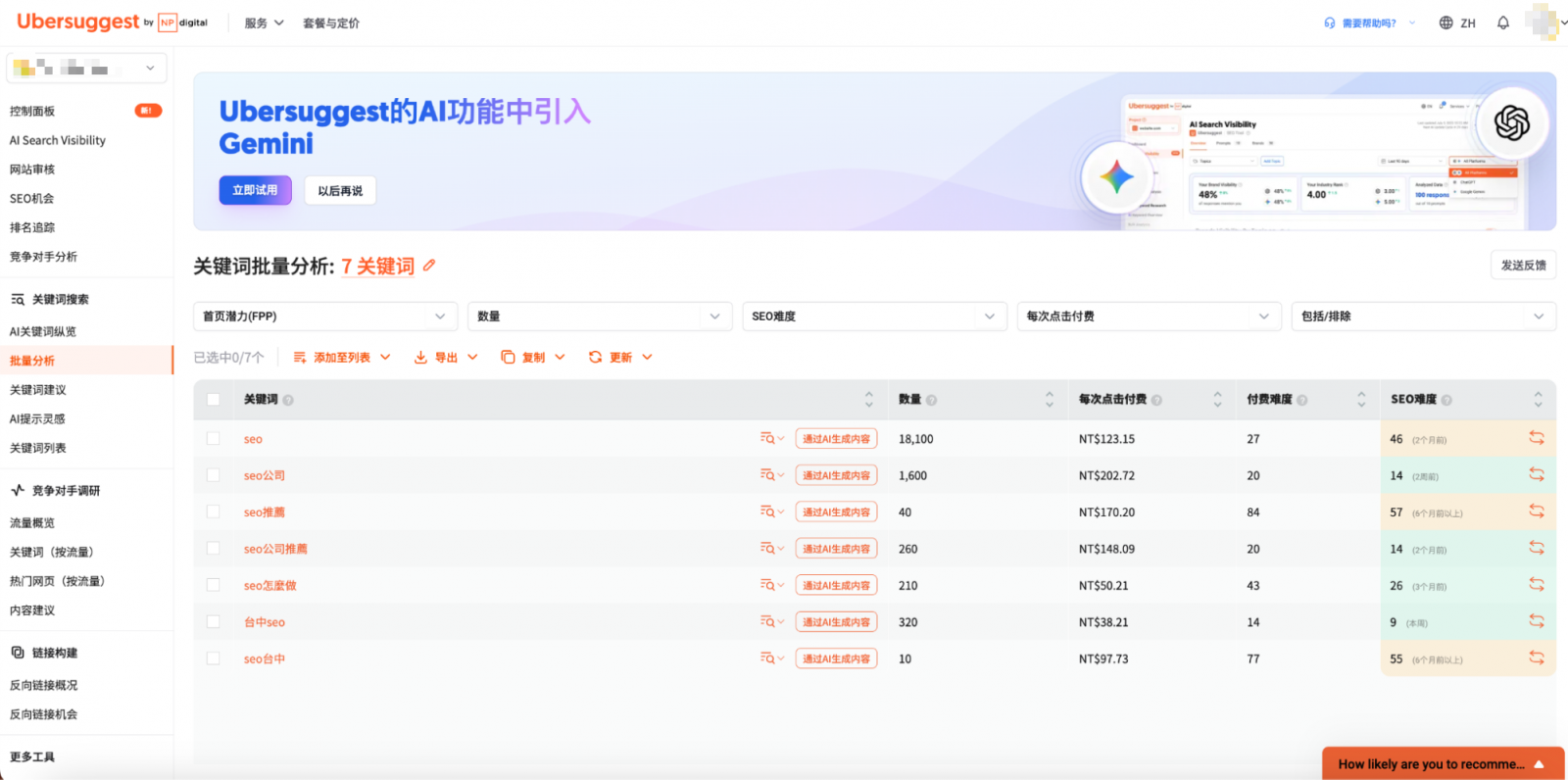
Task: Go to AI Search Visibility in the sidebar
Action: [58, 140]
